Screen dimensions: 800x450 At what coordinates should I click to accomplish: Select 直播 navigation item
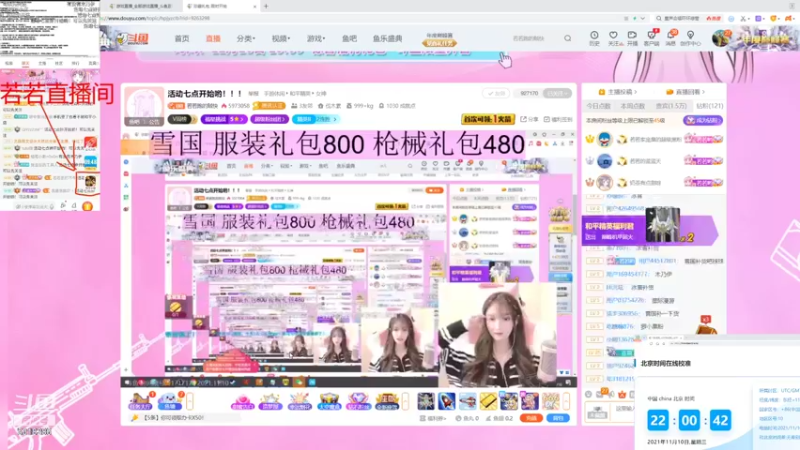tap(213, 39)
